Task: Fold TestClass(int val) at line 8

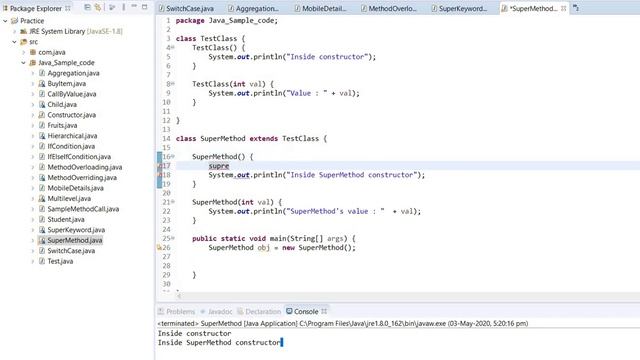Action: tap(173, 84)
